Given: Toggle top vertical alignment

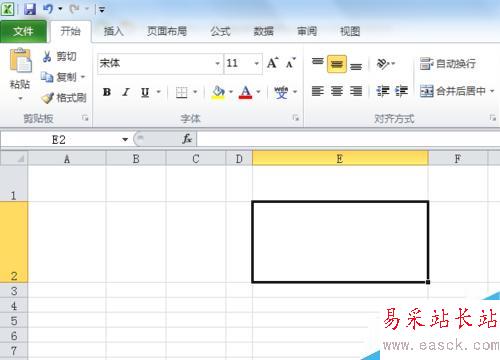Looking at the screenshot, I should pyautogui.click(x=318, y=63).
